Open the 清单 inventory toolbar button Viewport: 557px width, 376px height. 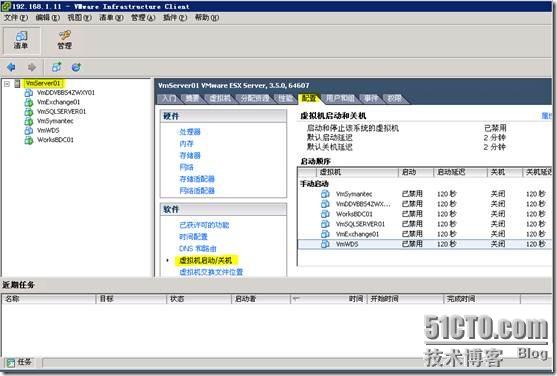(21, 40)
